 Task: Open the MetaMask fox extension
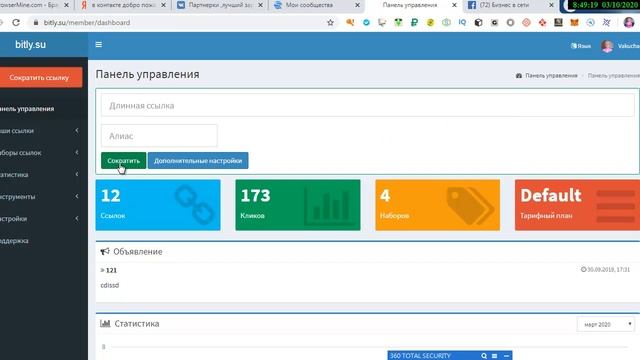point(574,23)
